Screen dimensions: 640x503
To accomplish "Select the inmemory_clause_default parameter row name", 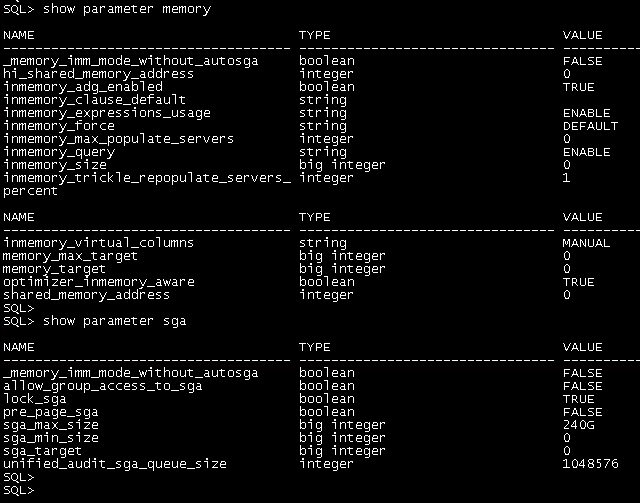I will 94,100.
